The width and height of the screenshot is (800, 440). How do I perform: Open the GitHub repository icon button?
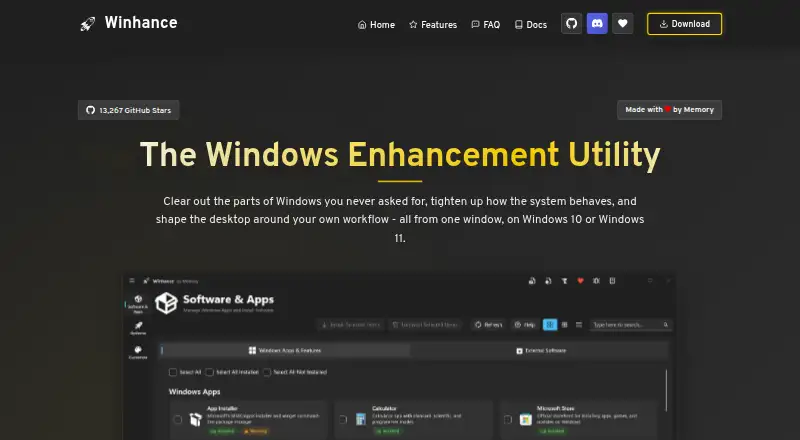click(571, 23)
